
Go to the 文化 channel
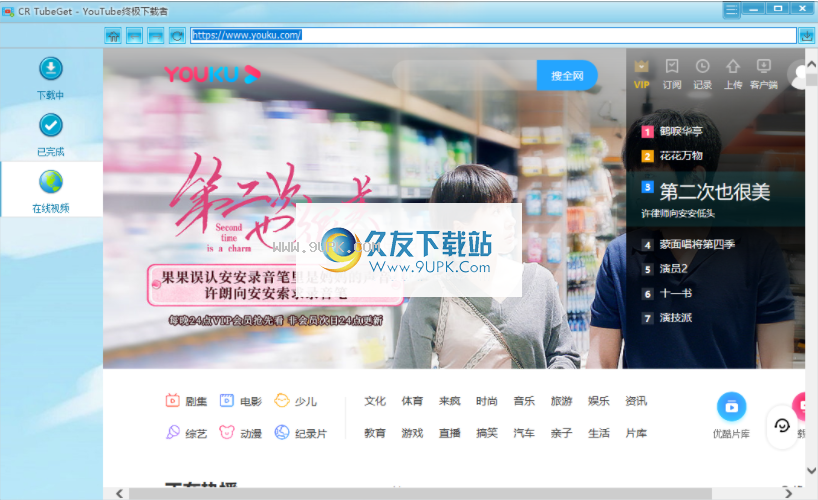(x=375, y=401)
